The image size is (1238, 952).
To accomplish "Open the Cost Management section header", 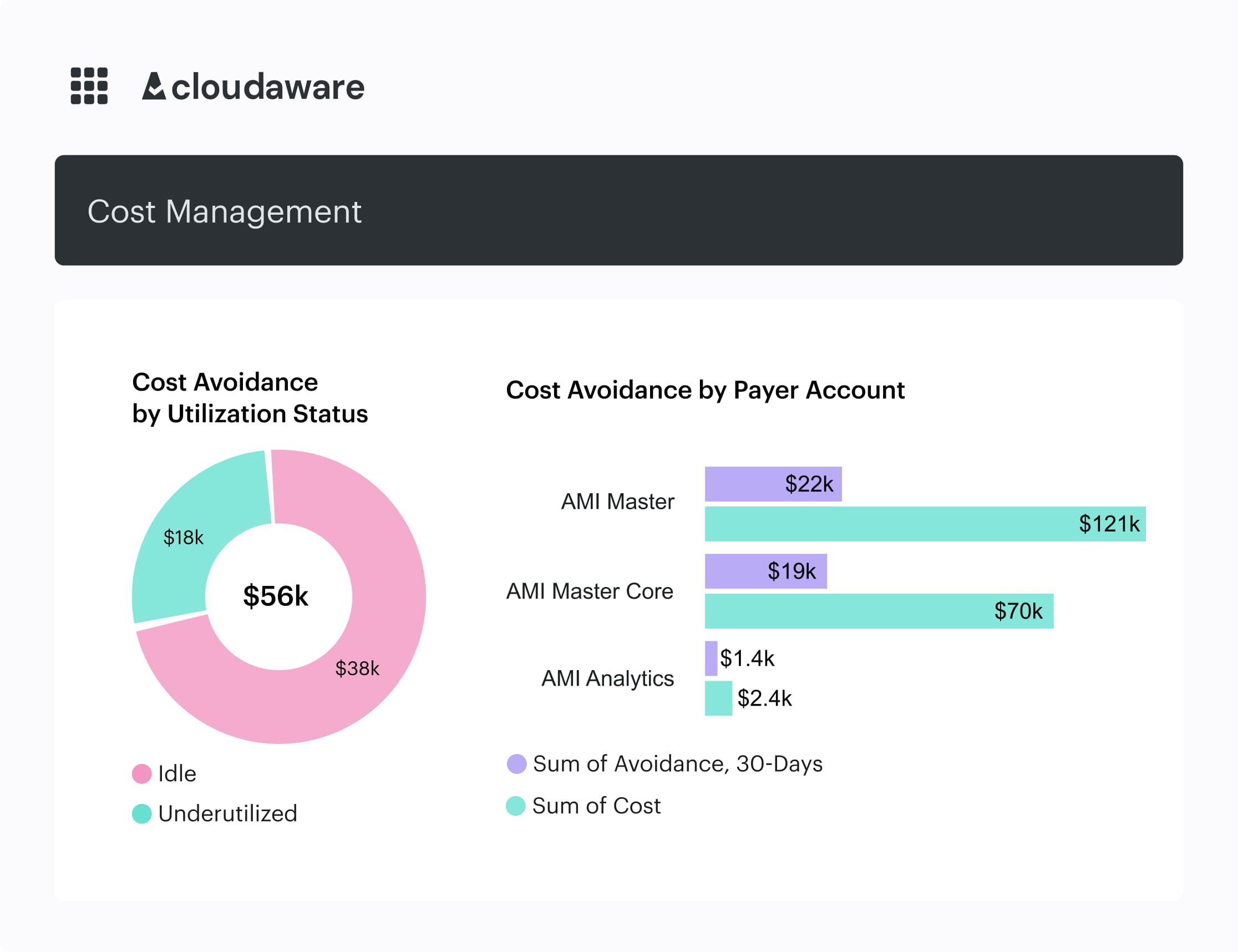I will (x=225, y=212).
